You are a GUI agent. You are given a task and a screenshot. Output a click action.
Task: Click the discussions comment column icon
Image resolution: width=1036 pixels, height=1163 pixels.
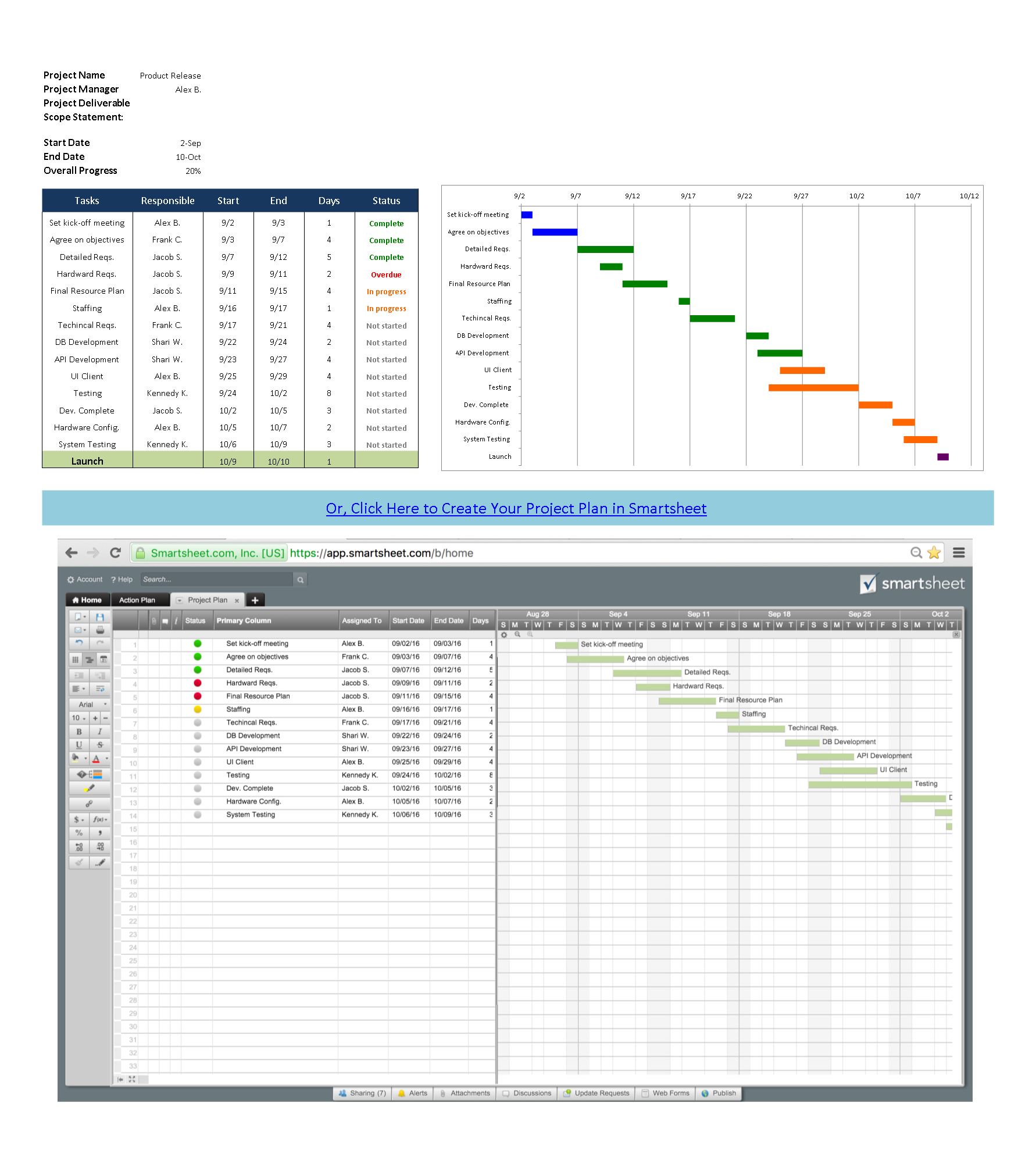click(165, 621)
